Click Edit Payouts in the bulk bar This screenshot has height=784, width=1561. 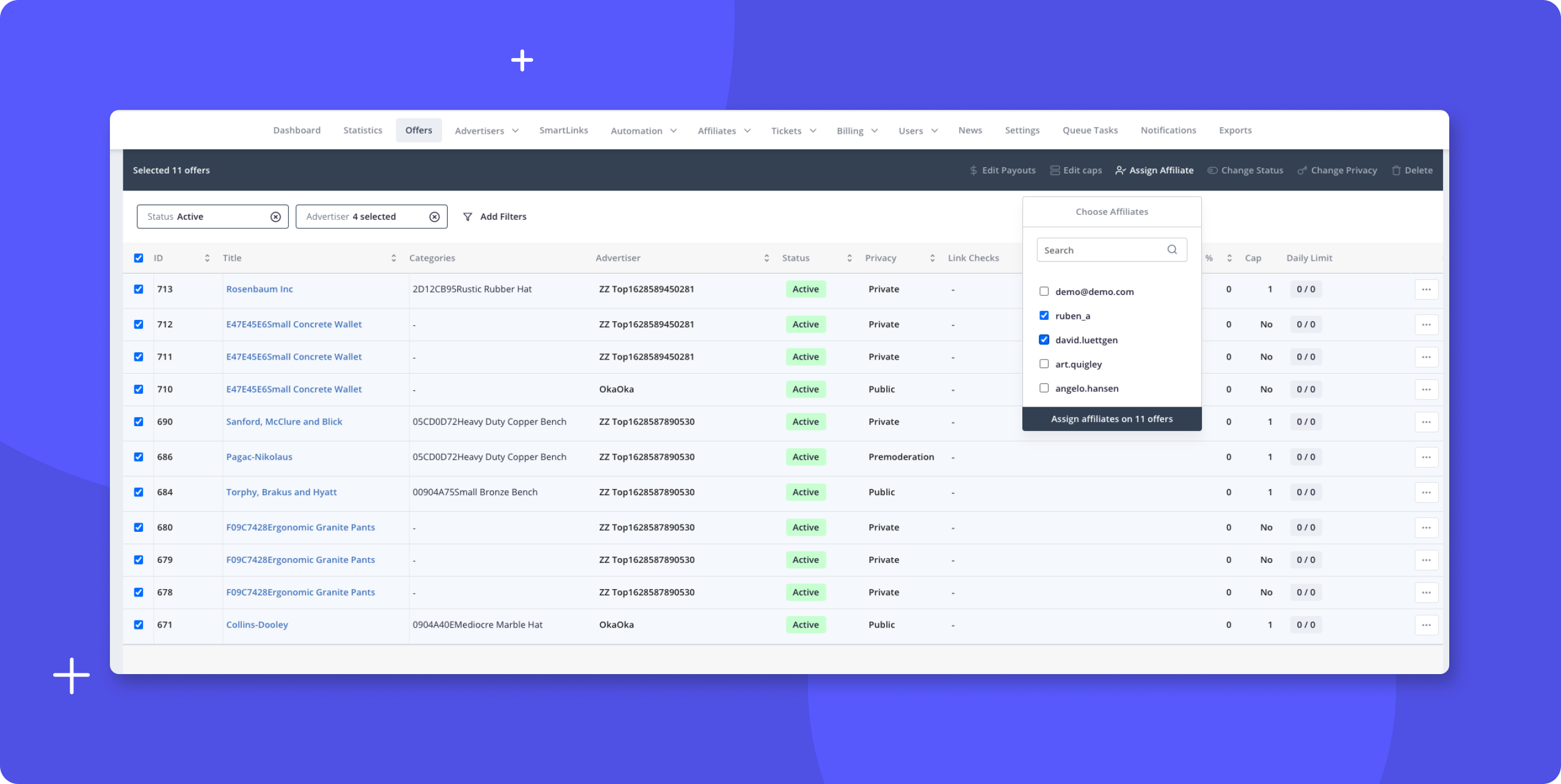point(1002,170)
